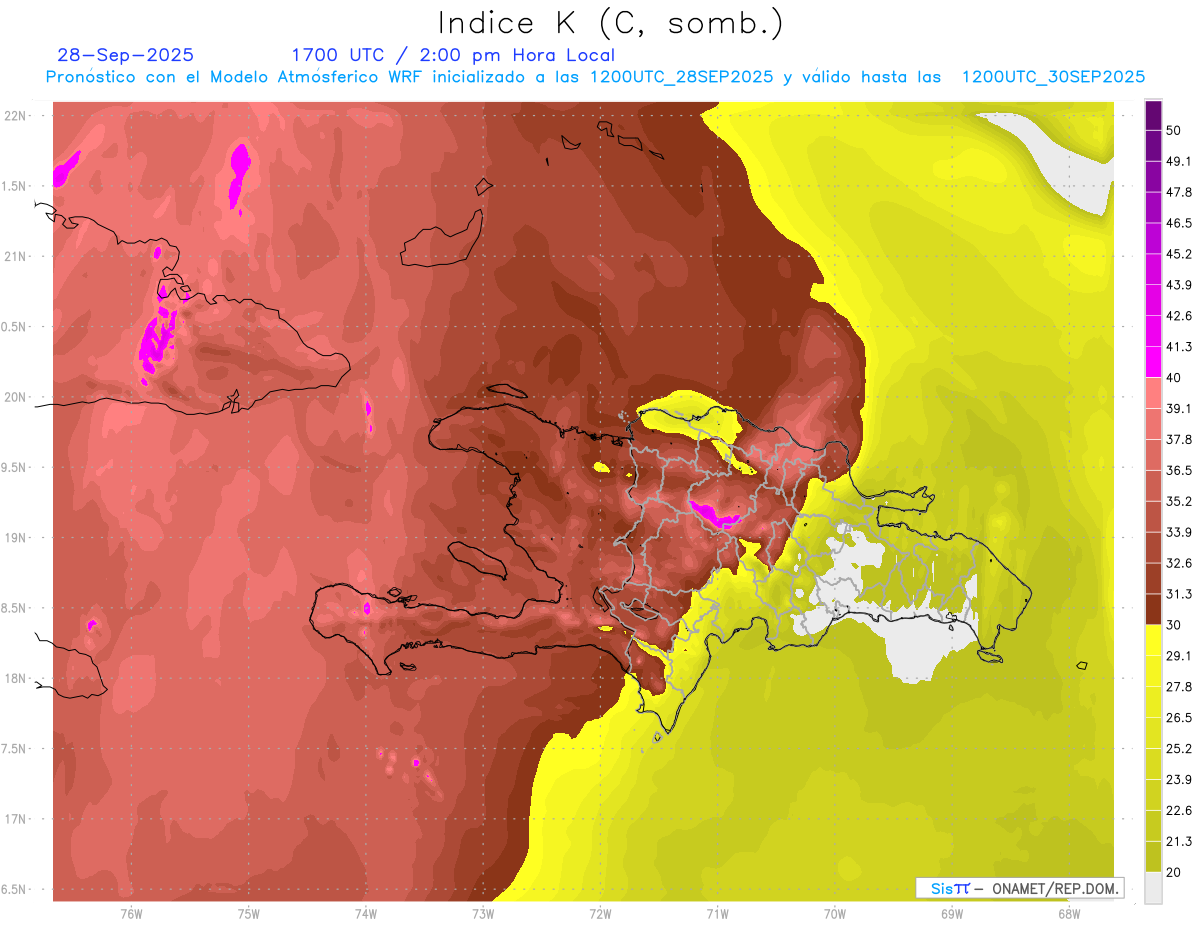The height and width of the screenshot is (927, 1200).
Task: Click the 45.2 colorbar value
Action: pyautogui.click(x=1180, y=254)
